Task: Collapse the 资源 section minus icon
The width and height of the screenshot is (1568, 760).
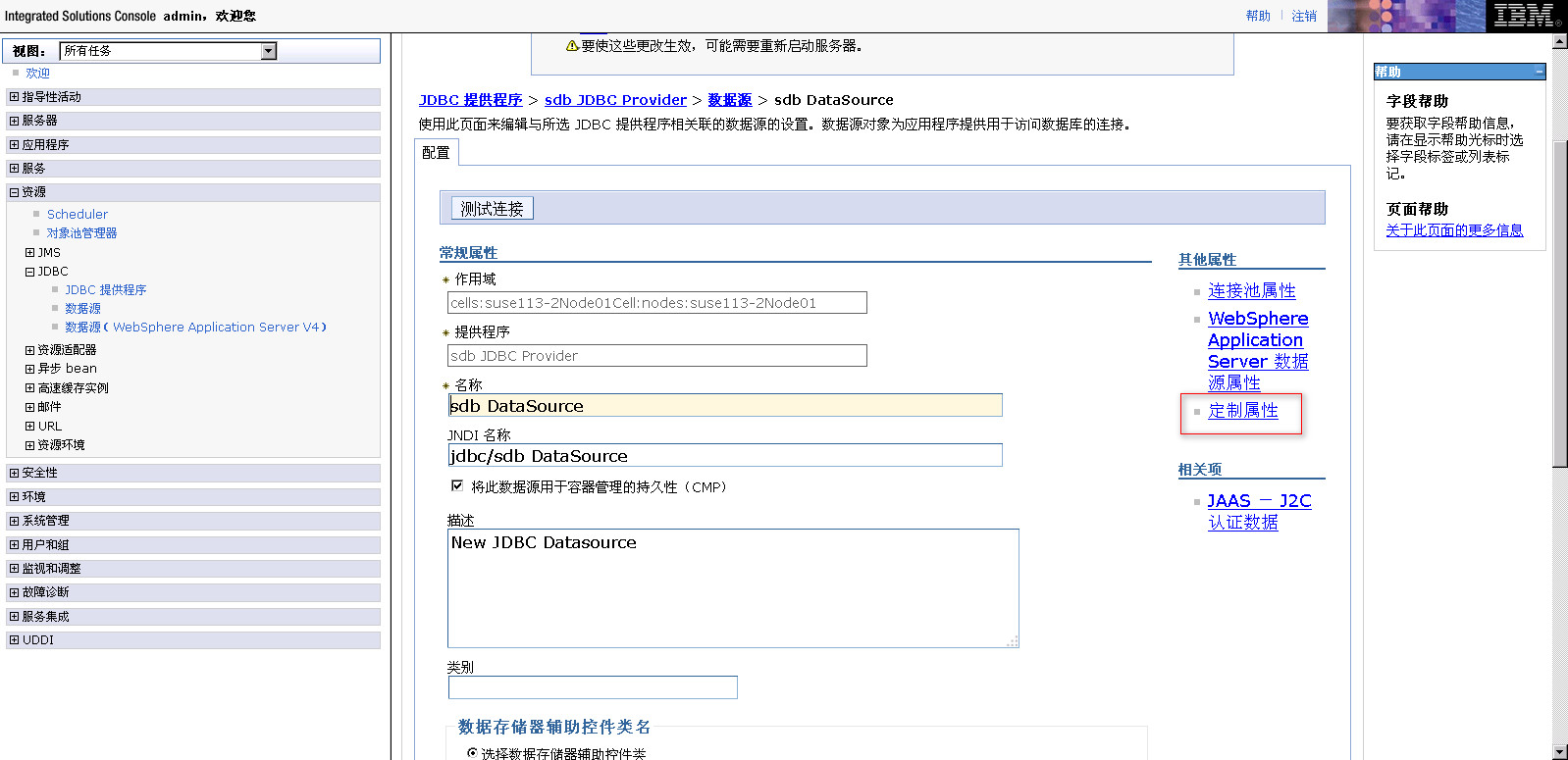Action: (14, 192)
